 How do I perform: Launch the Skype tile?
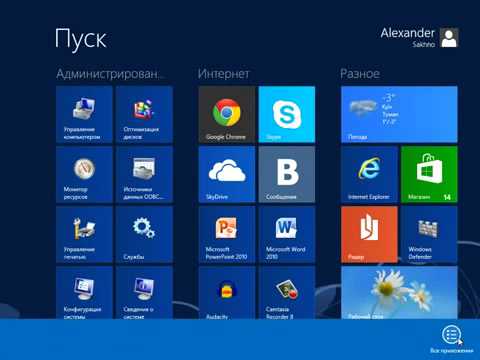click(x=287, y=114)
